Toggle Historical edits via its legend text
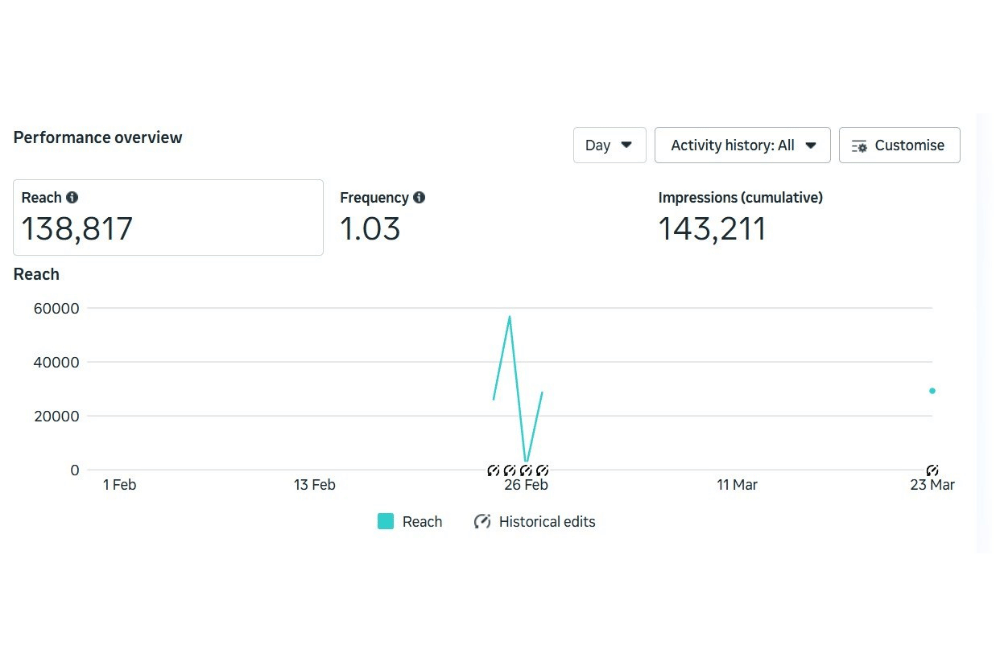This screenshot has height=667, width=1000. coord(547,521)
